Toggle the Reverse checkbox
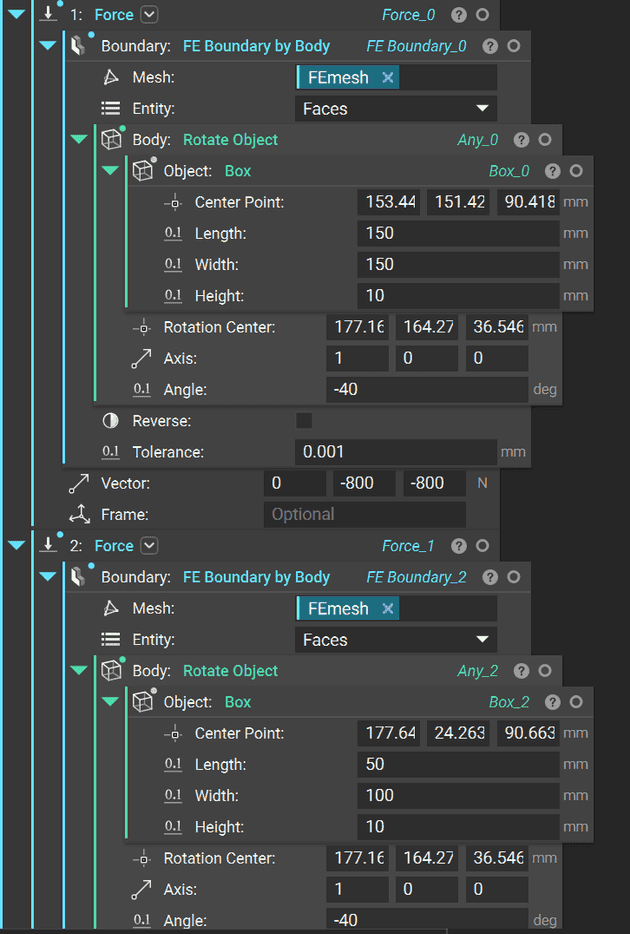The image size is (630, 934). (x=304, y=421)
